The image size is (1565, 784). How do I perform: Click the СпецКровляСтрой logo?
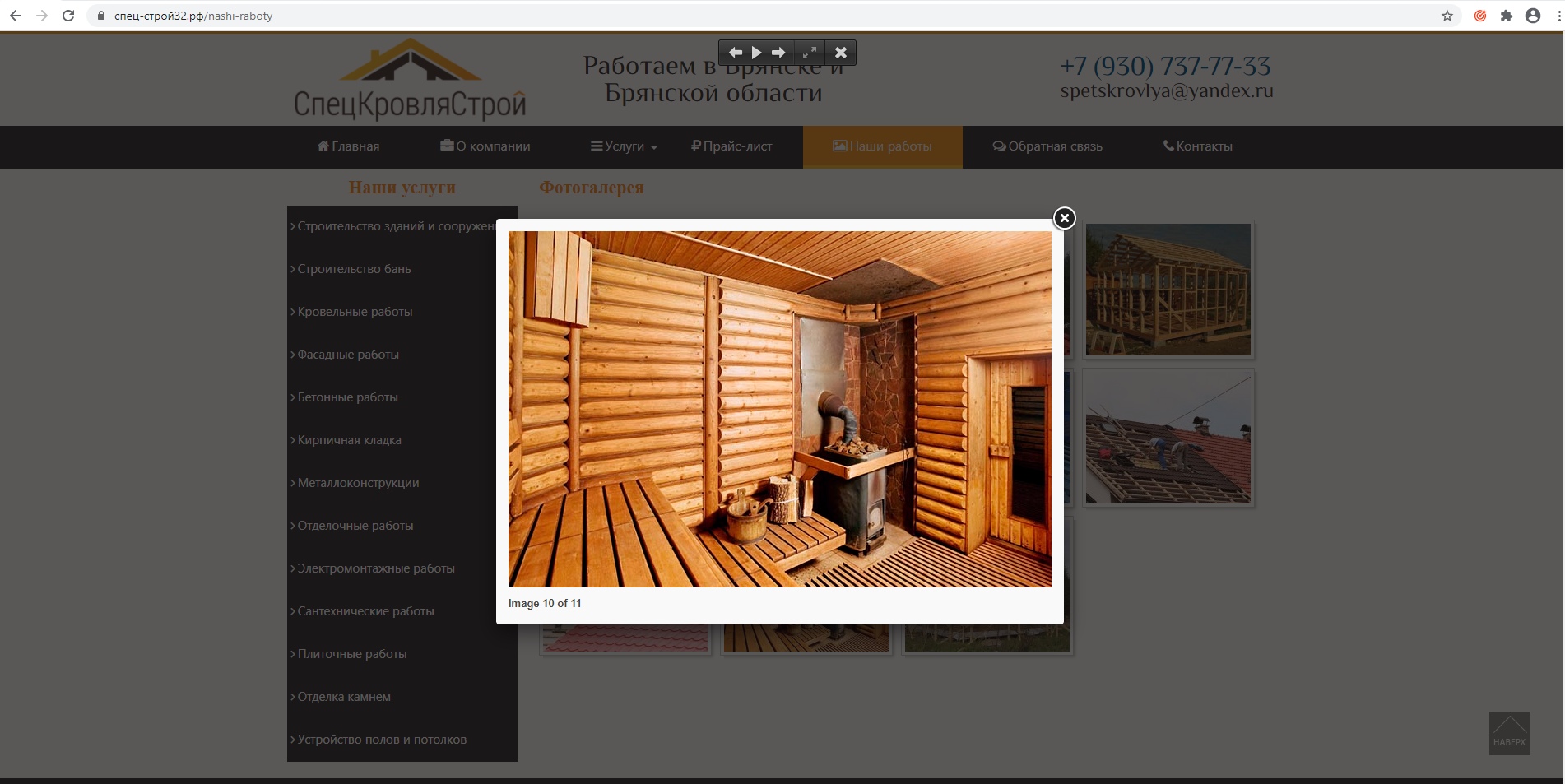[410, 80]
